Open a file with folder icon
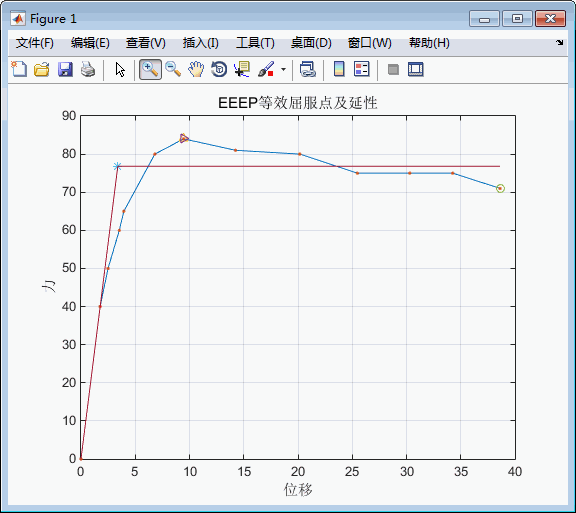 click(42, 69)
